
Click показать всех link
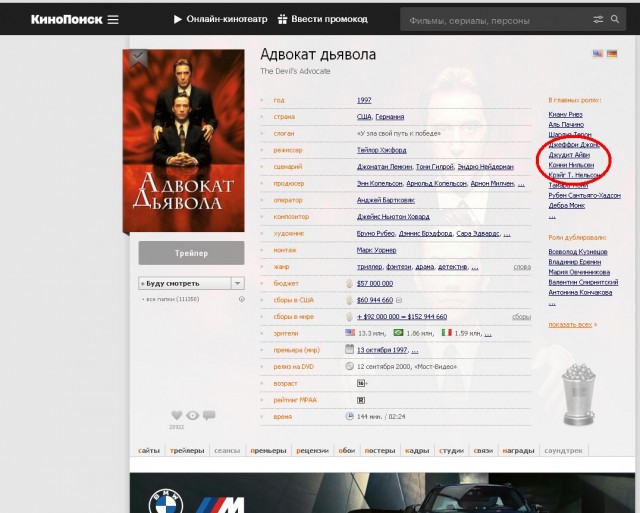coord(570,325)
